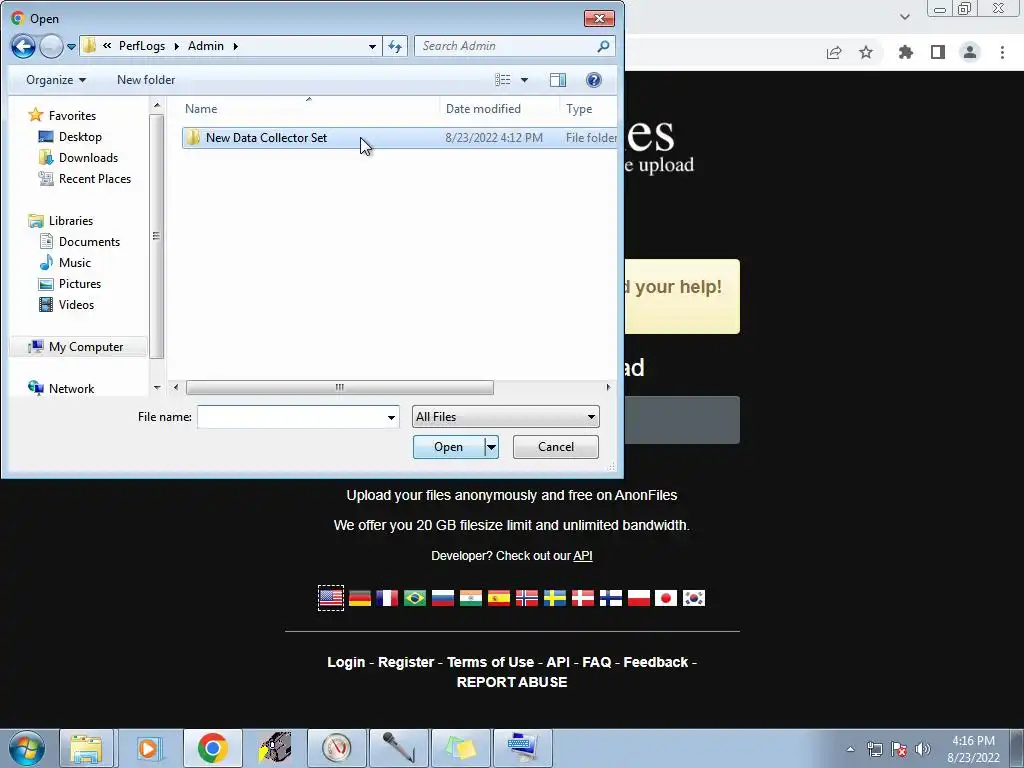Select the South Korean flag language icon
The image size is (1024, 768).
(694, 598)
